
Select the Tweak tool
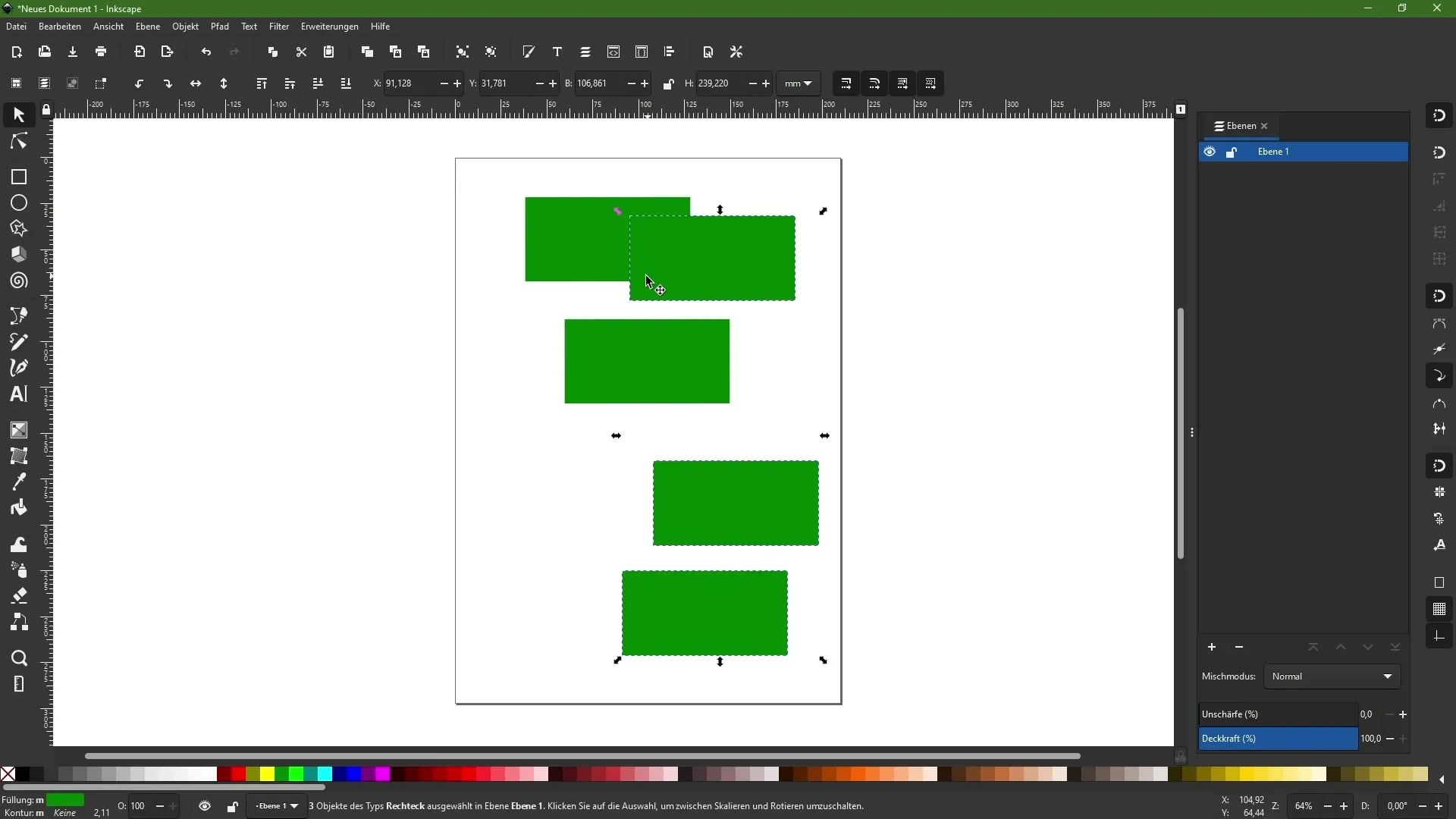pos(19,544)
